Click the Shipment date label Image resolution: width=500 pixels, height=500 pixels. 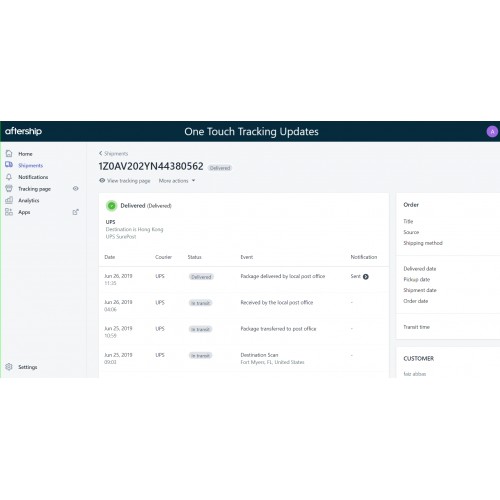click(420, 290)
